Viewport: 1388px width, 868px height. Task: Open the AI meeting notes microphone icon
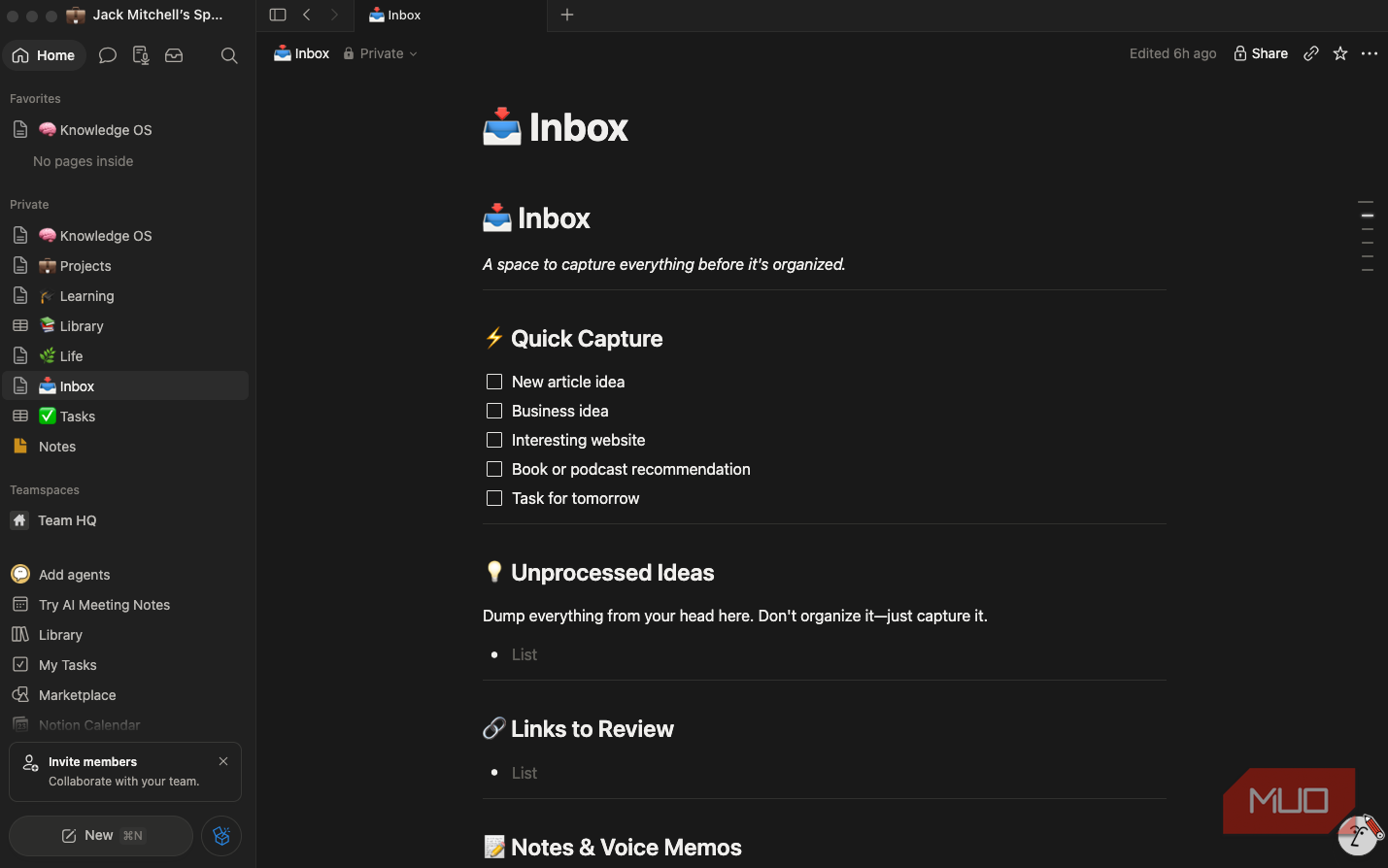[141, 55]
